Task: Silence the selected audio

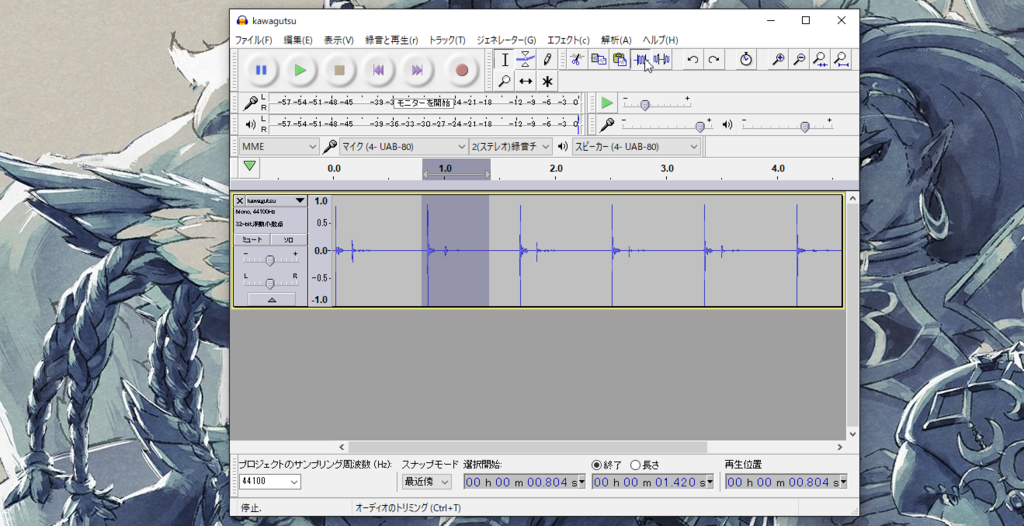Action: click(x=662, y=59)
